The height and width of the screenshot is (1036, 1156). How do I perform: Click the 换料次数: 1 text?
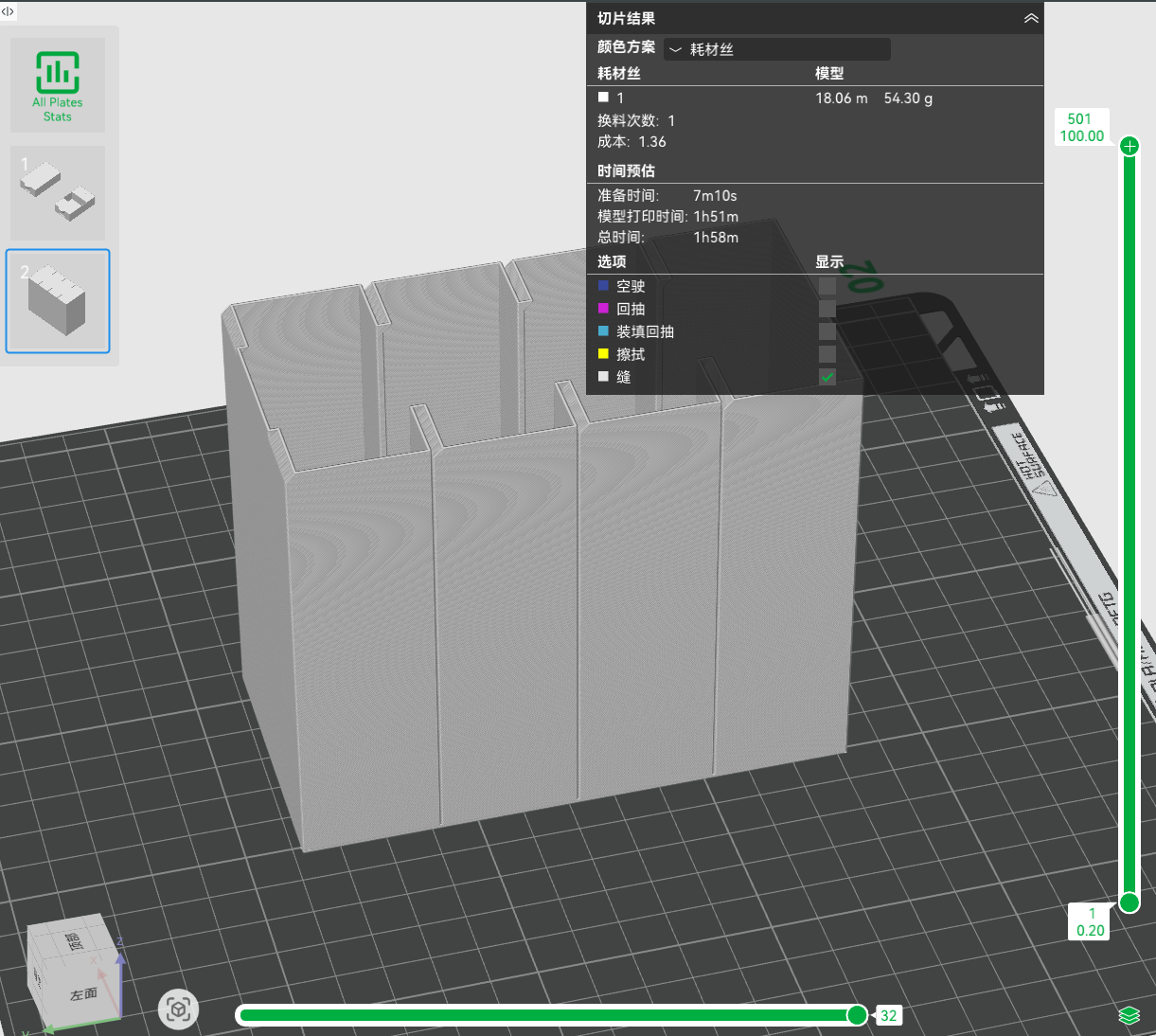636,120
